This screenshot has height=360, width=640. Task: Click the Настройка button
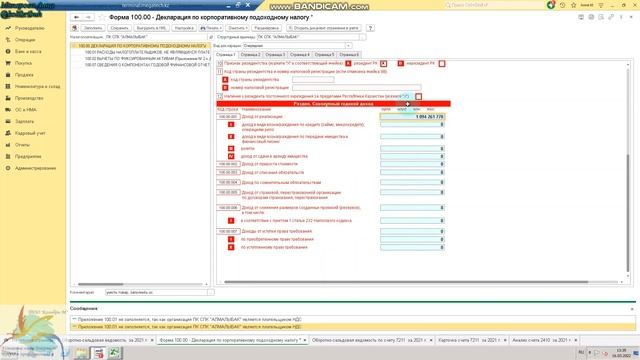(184, 28)
